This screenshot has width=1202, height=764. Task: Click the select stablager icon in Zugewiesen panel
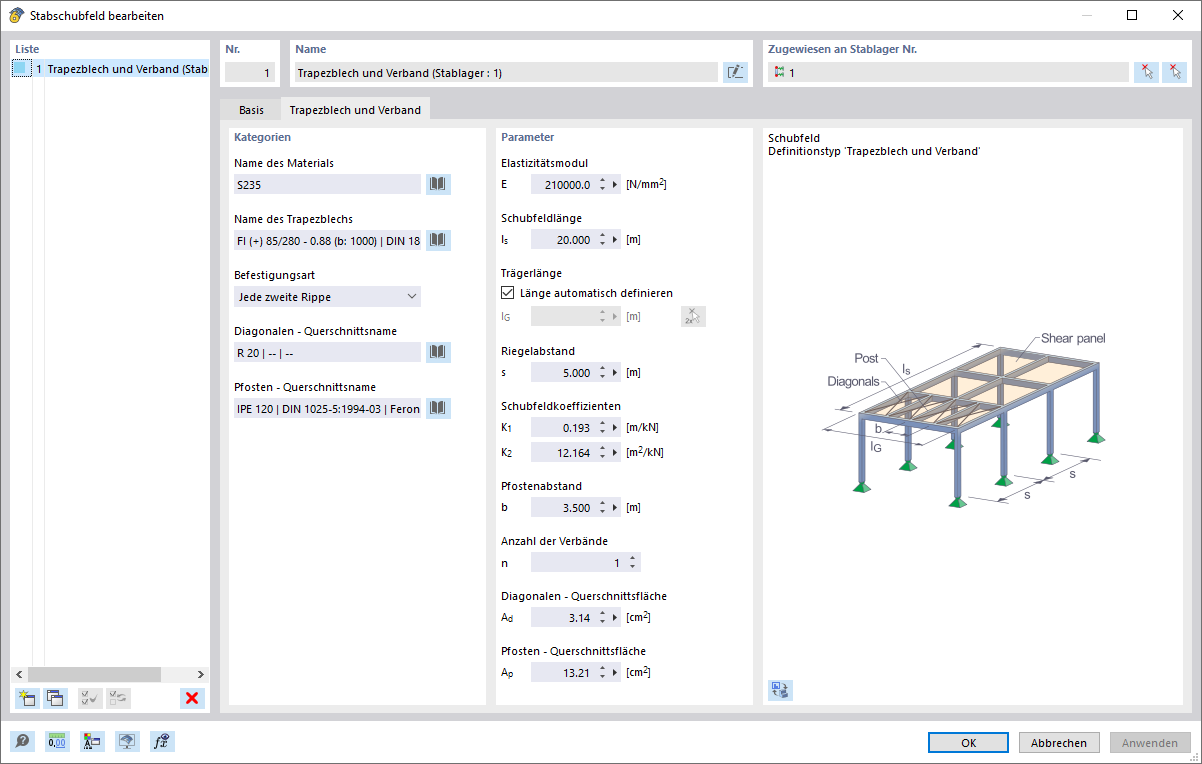coord(1146,72)
